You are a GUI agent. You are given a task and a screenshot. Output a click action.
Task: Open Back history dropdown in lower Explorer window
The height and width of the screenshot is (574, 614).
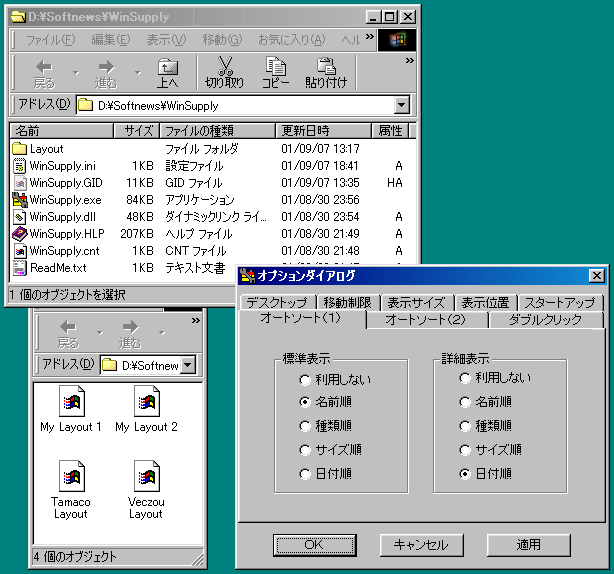point(100,333)
